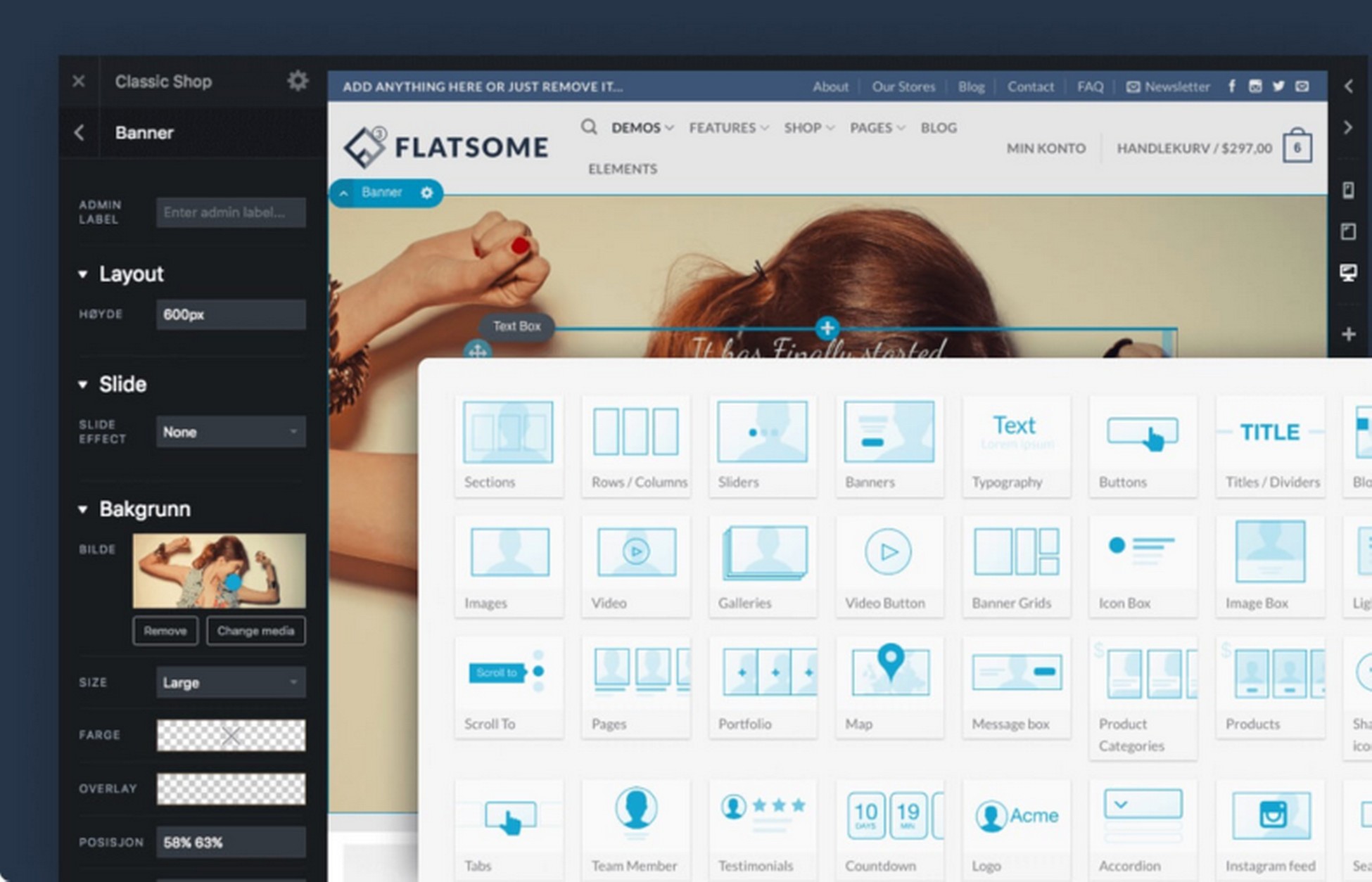Open the shopping cart bag icon
The width and height of the screenshot is (1372, 882).
pyautogui.click(x=1297, y=146)
